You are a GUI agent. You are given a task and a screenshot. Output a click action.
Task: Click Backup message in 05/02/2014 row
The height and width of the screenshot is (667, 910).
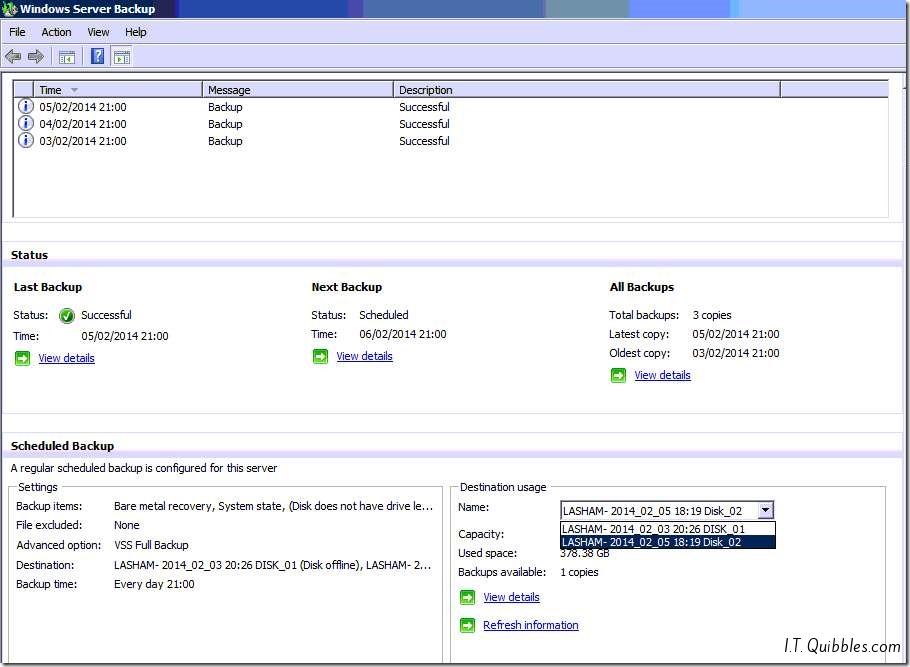[225, 107]
